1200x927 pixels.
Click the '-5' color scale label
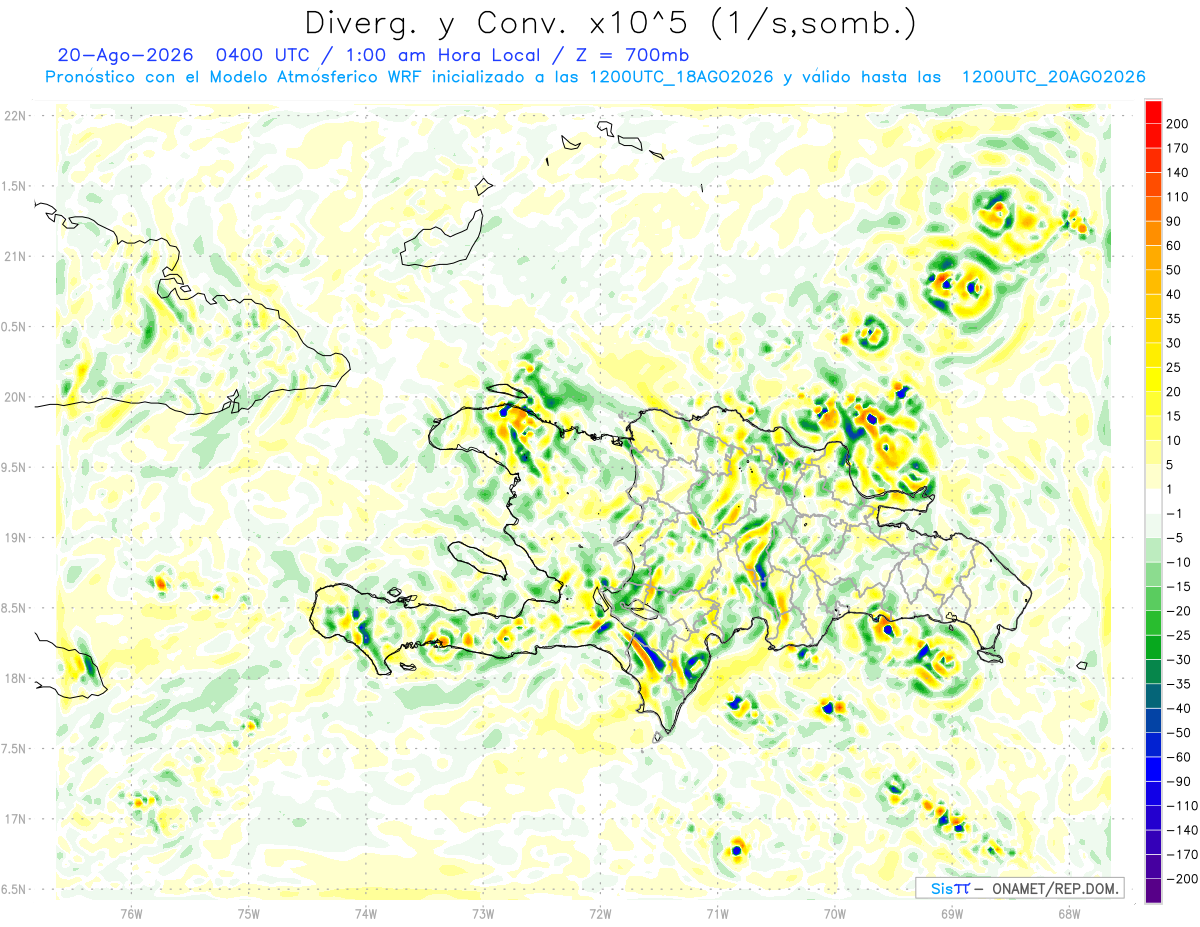point(1175,538)
